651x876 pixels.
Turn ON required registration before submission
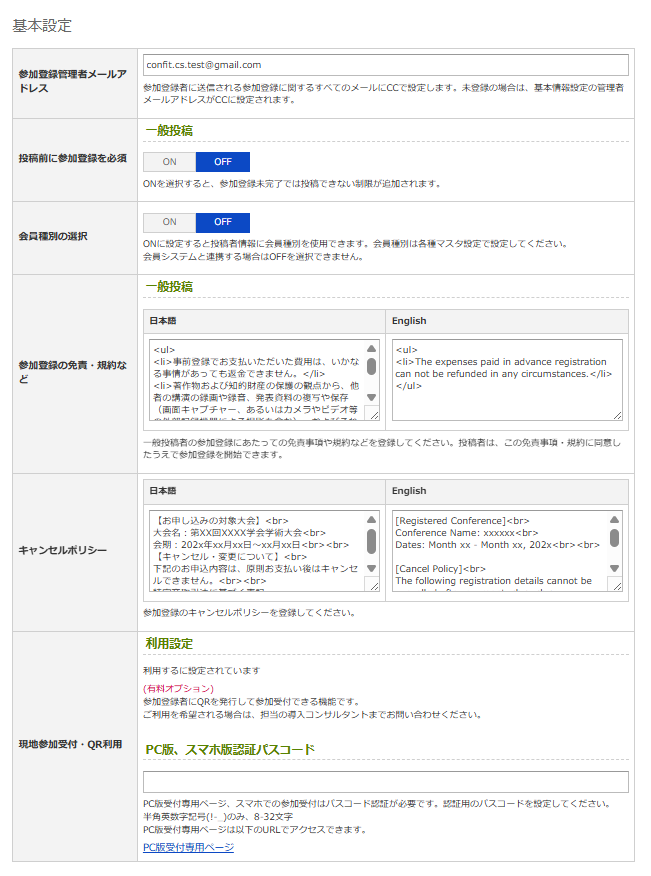[169, 162]
